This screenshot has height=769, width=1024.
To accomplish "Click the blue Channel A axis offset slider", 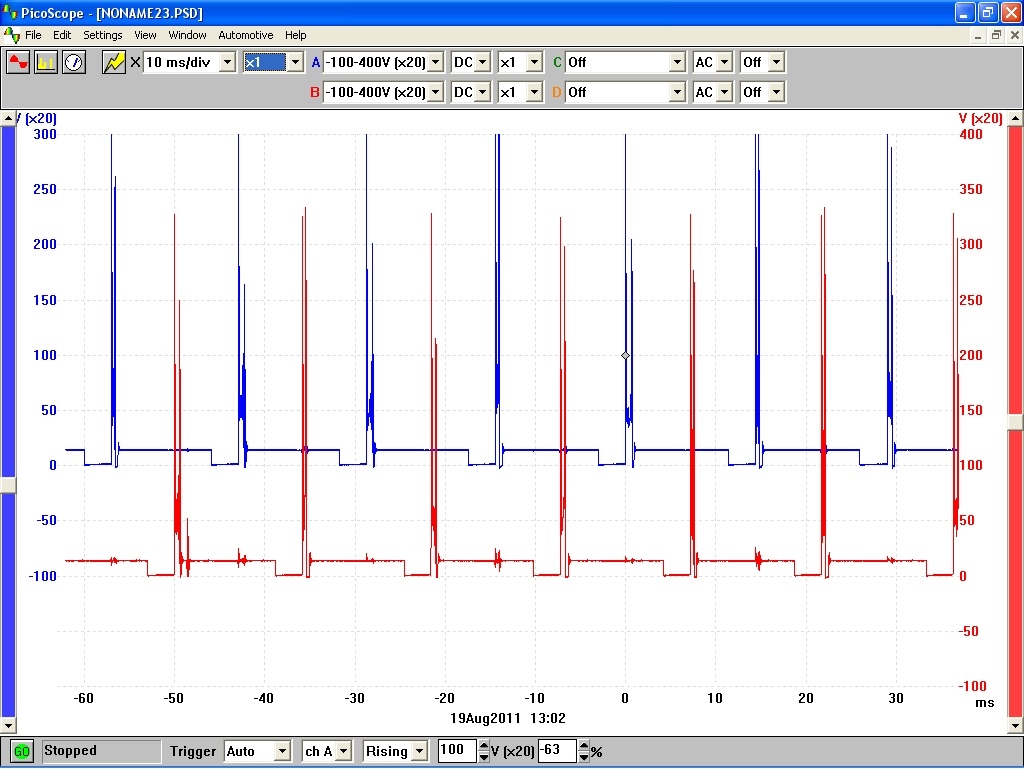I will [8, 484].
